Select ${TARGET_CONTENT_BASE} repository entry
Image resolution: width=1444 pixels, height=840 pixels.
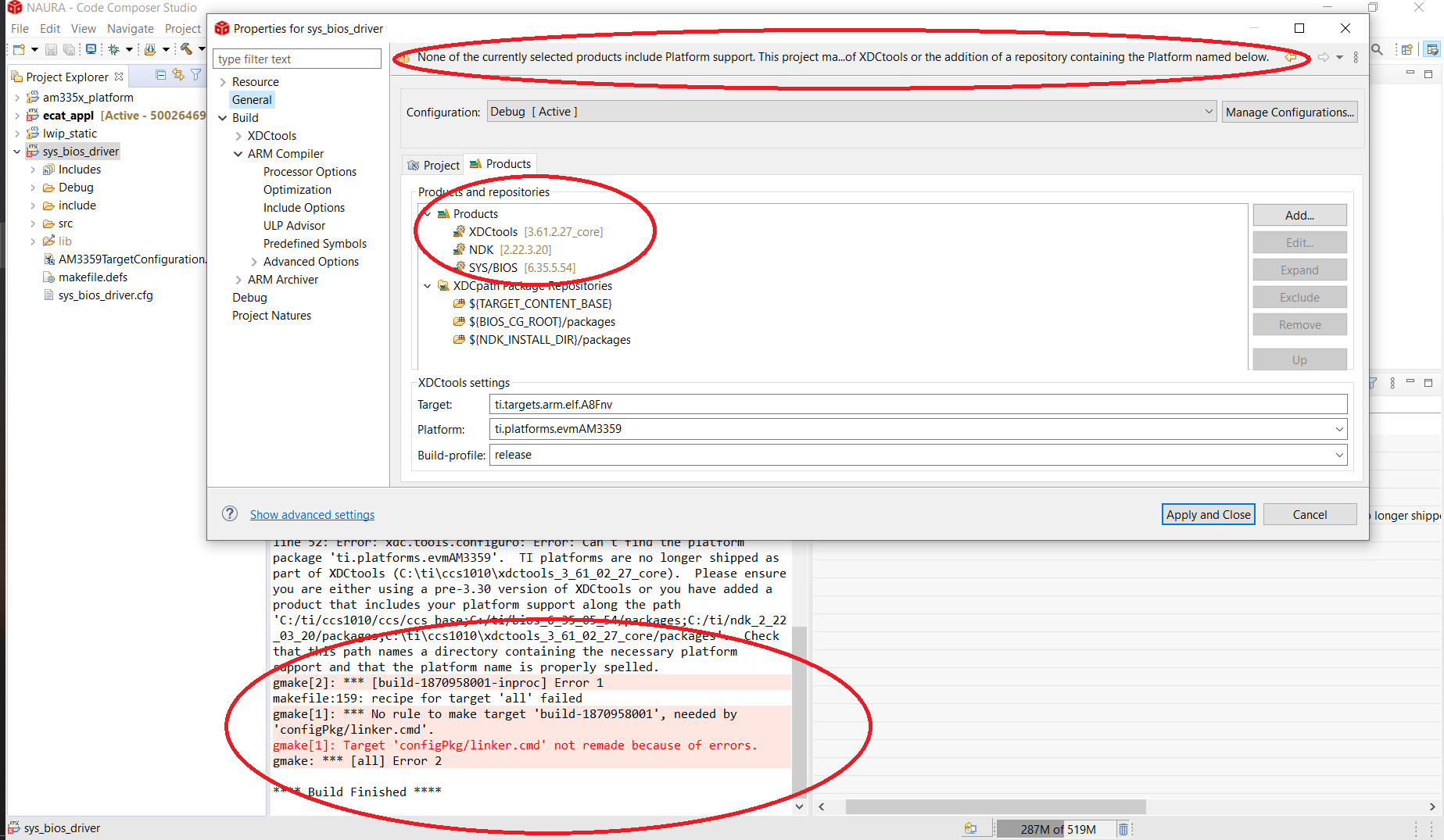tap(532, 303)
